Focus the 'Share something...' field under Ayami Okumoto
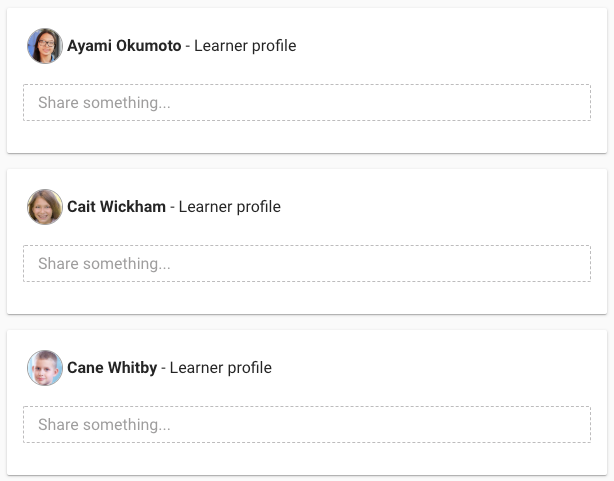Screen dimensions: 614x481 point(306,103)
